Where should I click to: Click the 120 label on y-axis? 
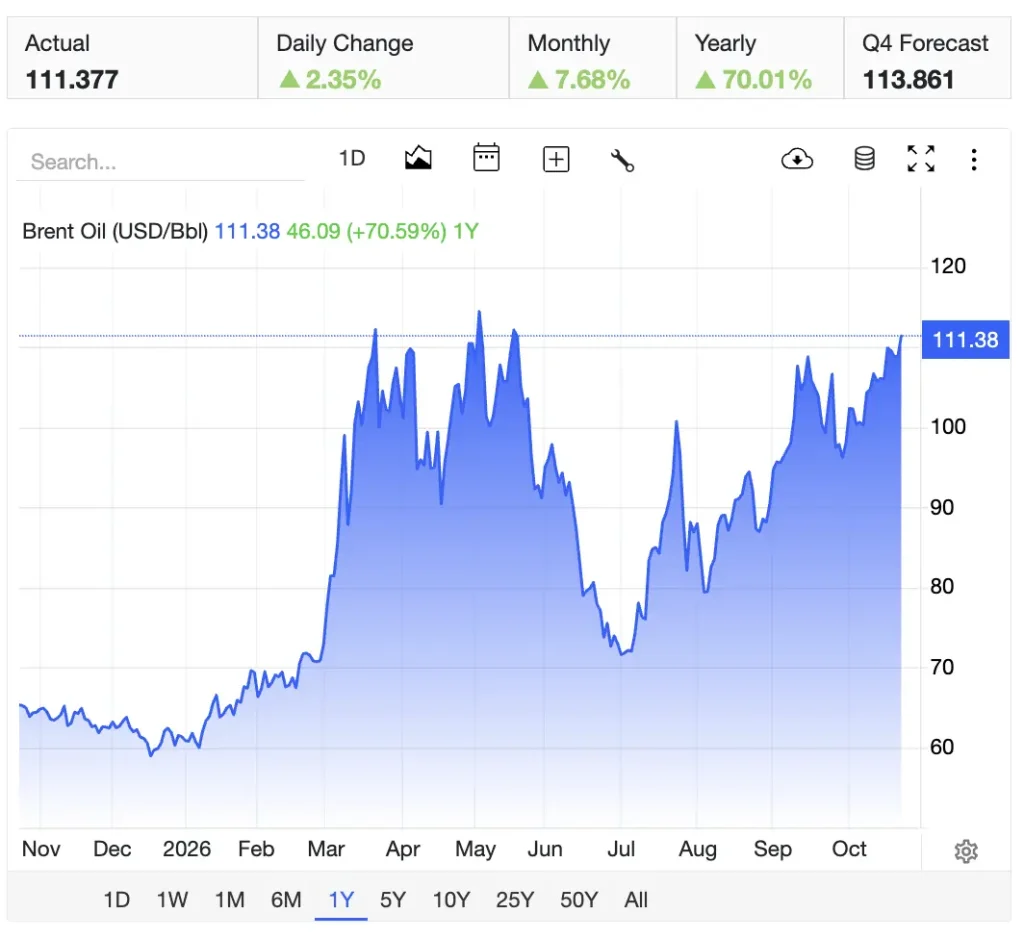[948, 266]
